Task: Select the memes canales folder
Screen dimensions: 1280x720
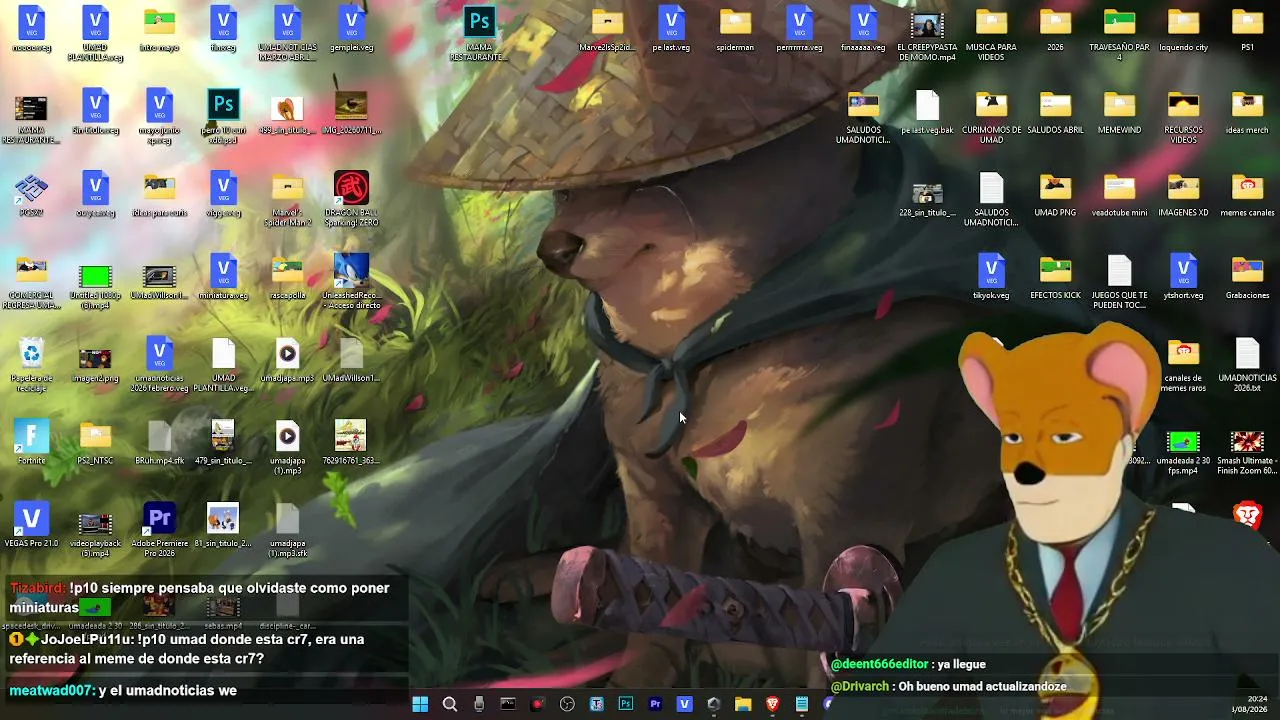Action: (1247, 194)
